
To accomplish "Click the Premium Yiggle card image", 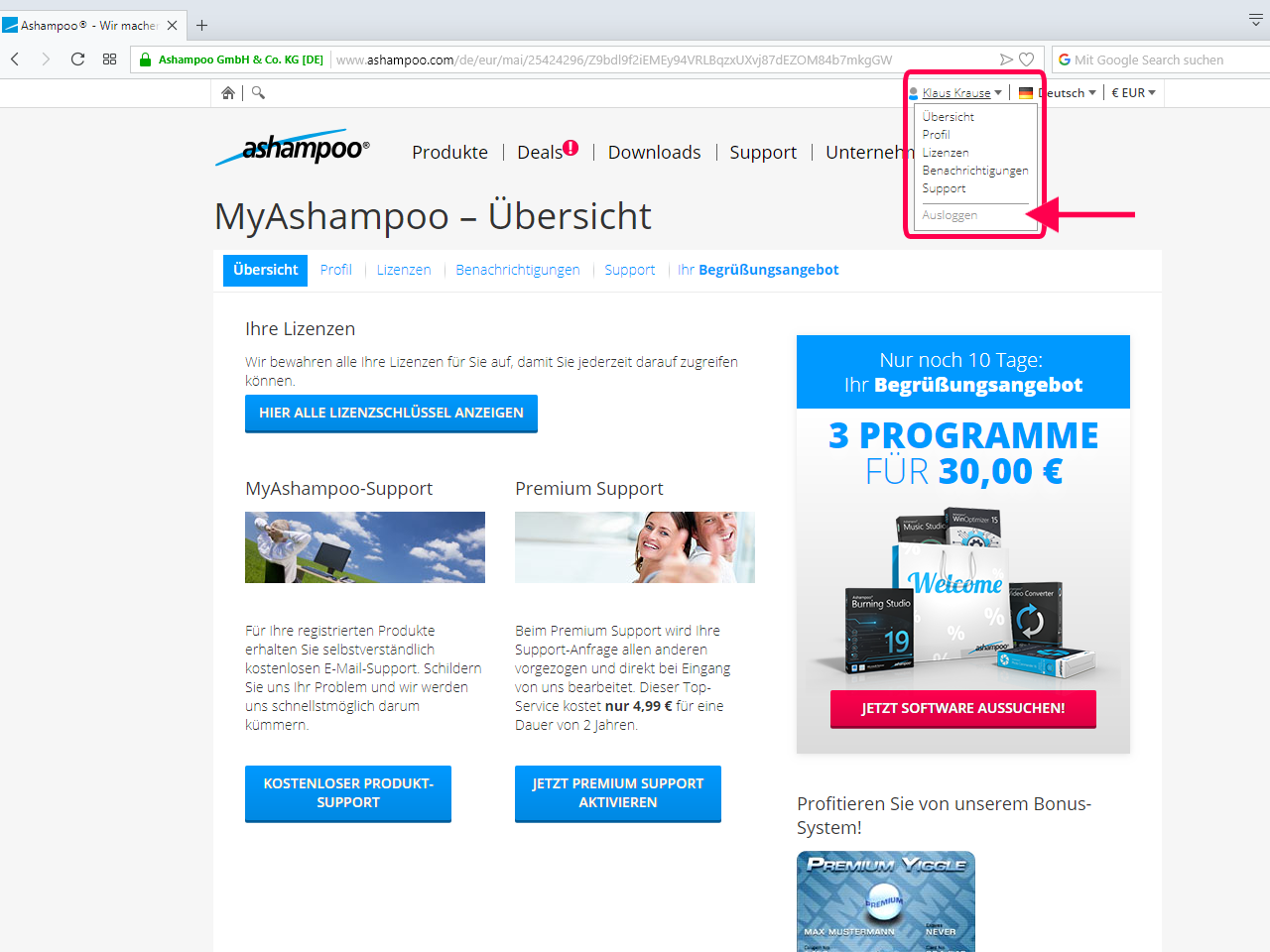I will 886,901.
